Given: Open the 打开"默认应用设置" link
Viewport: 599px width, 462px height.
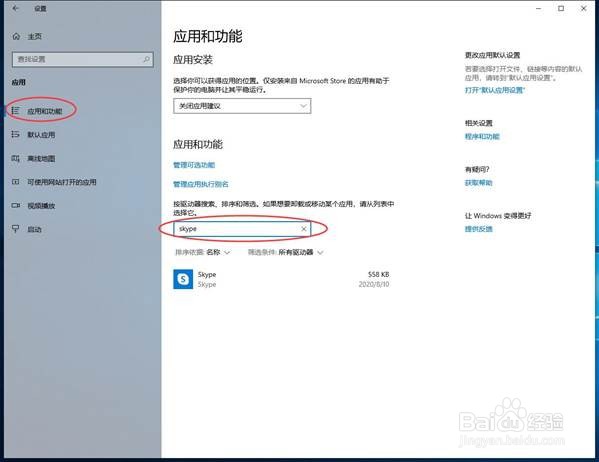Looking at the screenshot, I should coord(495,90).
